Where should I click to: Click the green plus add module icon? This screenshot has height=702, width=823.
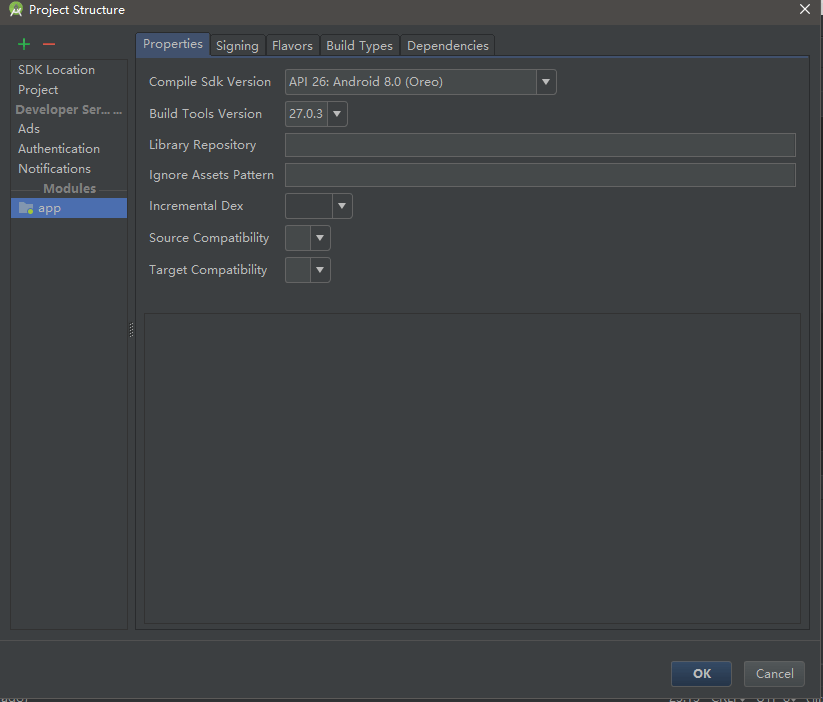coord(24,44)
